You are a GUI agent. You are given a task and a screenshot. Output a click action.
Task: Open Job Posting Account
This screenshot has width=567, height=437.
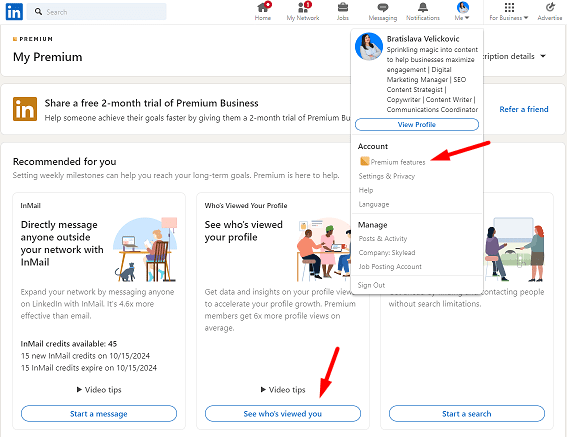[390, 267]
